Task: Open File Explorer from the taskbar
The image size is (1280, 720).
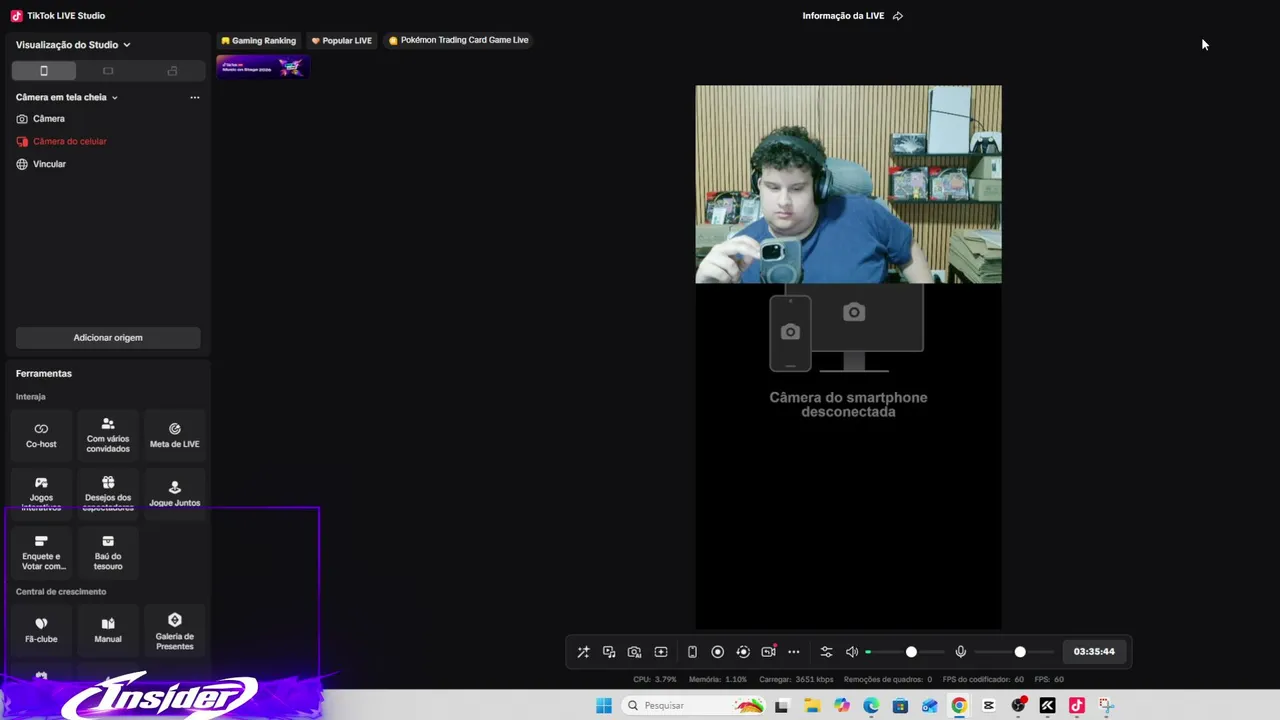Action: 812,706
